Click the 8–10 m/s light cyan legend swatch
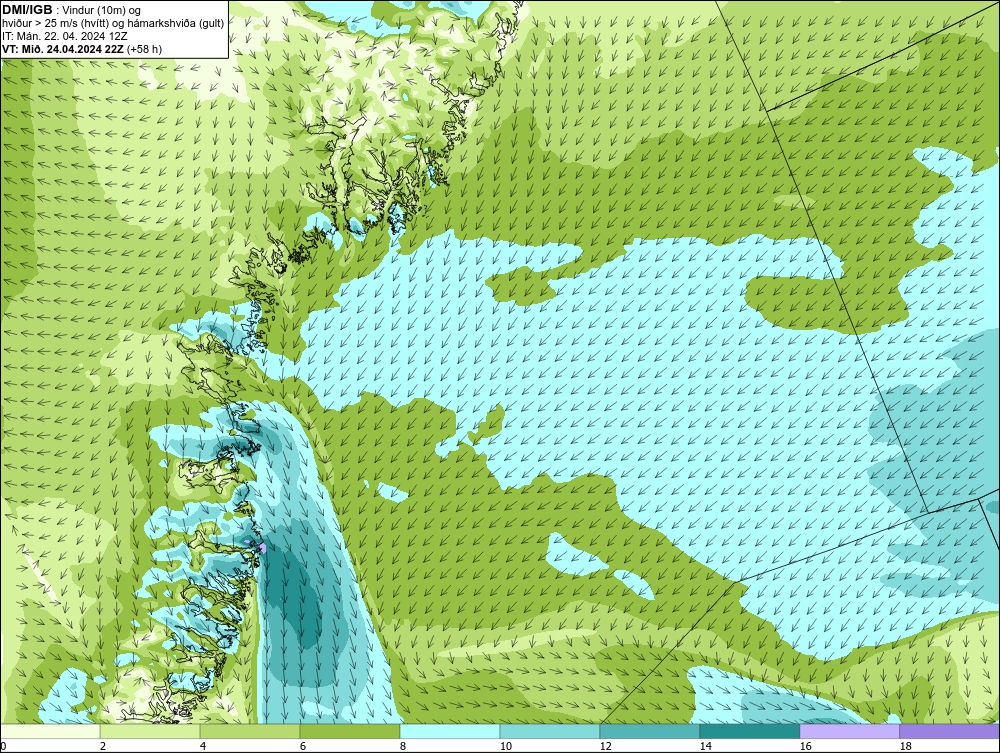 pos(450,731)
